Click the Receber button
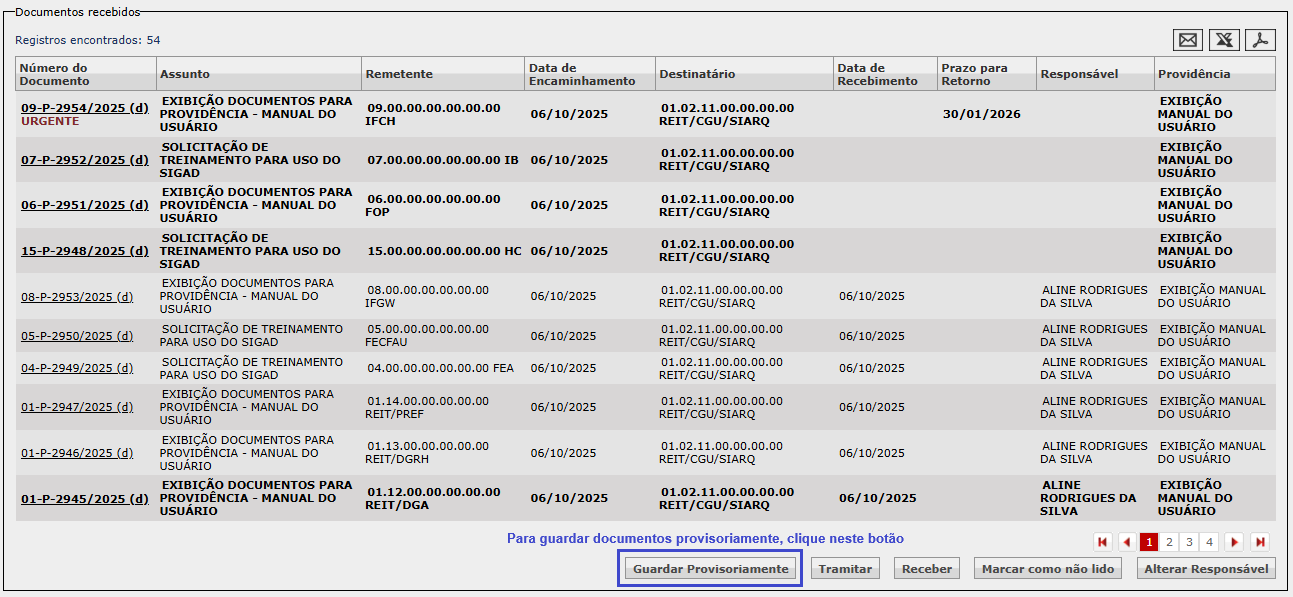1293x597 pixels. 926,569
